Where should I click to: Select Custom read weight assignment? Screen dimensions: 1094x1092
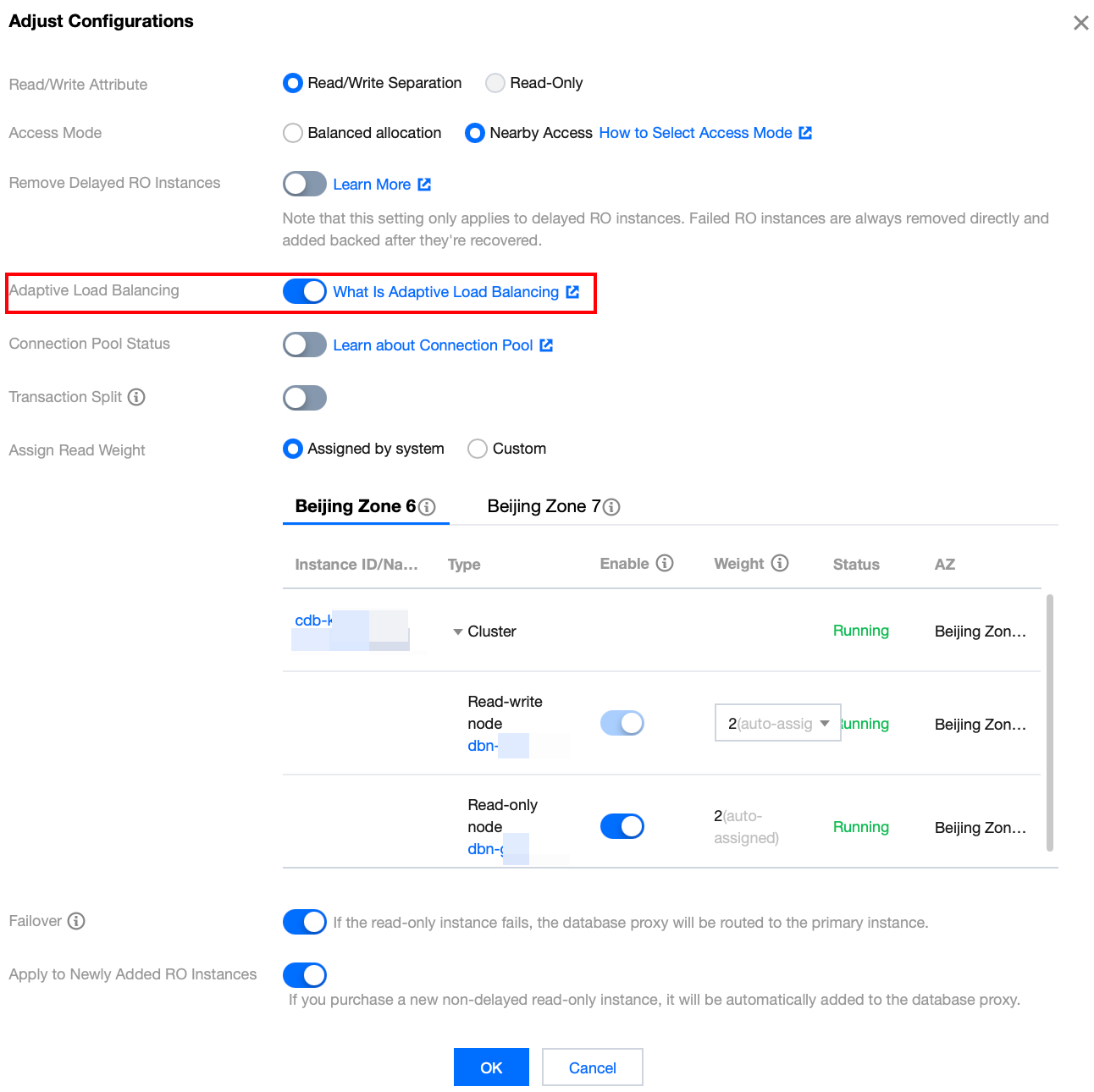(x=478, y=449)
